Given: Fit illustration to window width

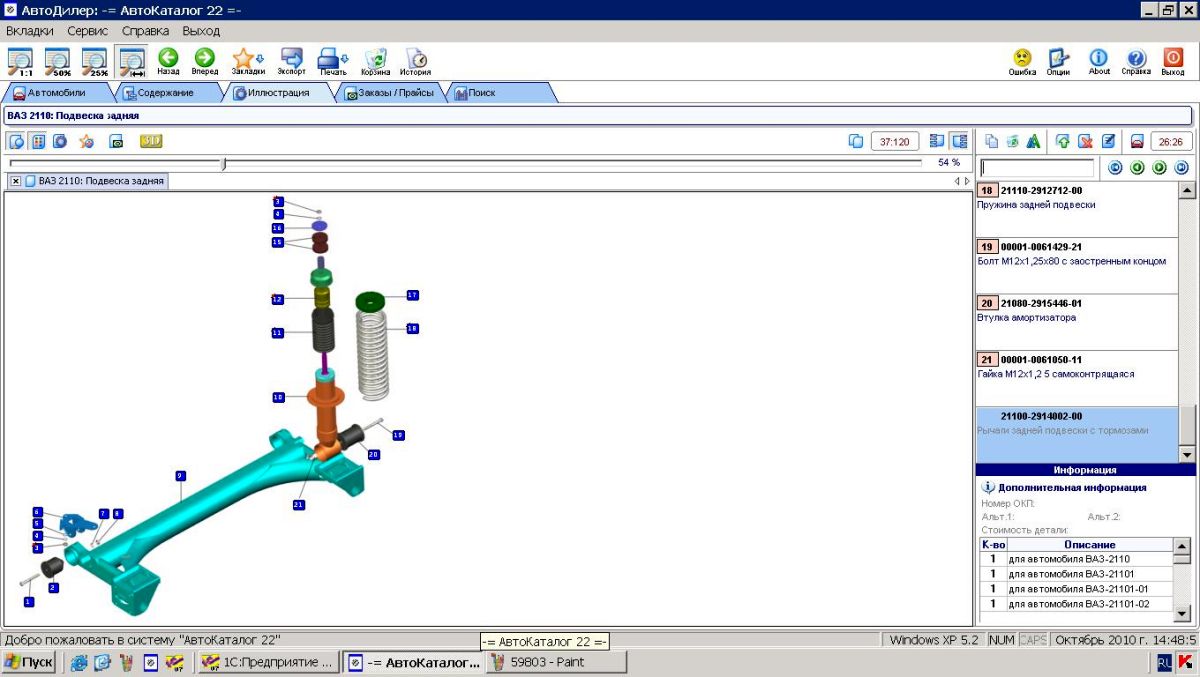Looking at the screenshot, I should [131, 61].
